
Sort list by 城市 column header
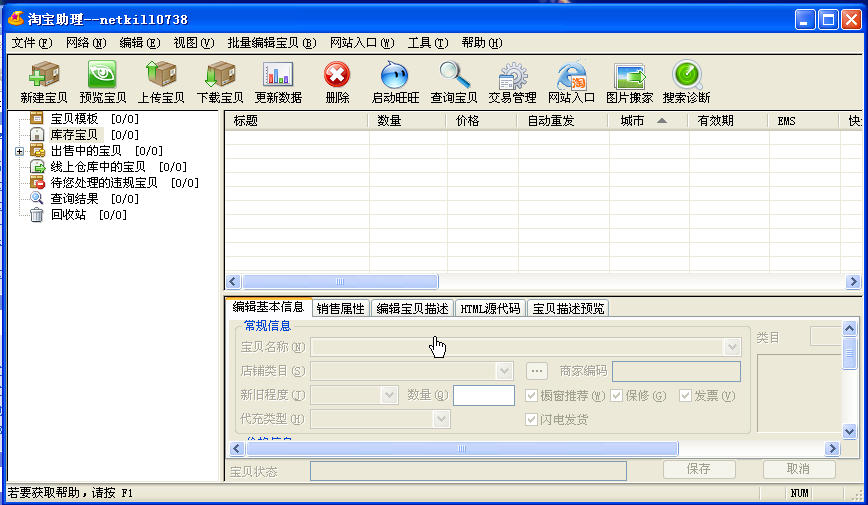point(648,121)
